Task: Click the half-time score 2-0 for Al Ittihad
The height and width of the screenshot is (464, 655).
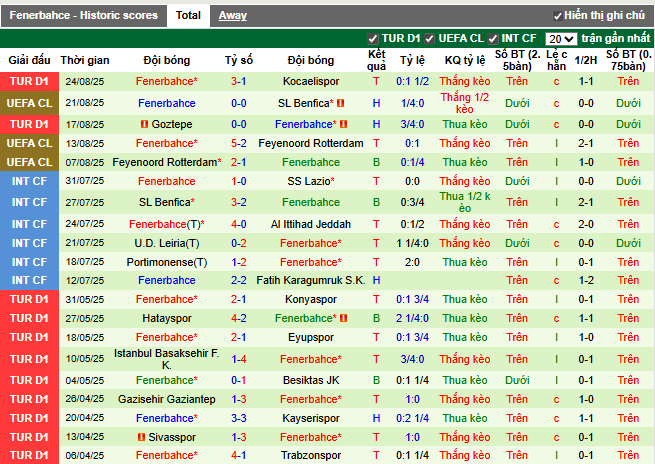Action: point(586,224)
